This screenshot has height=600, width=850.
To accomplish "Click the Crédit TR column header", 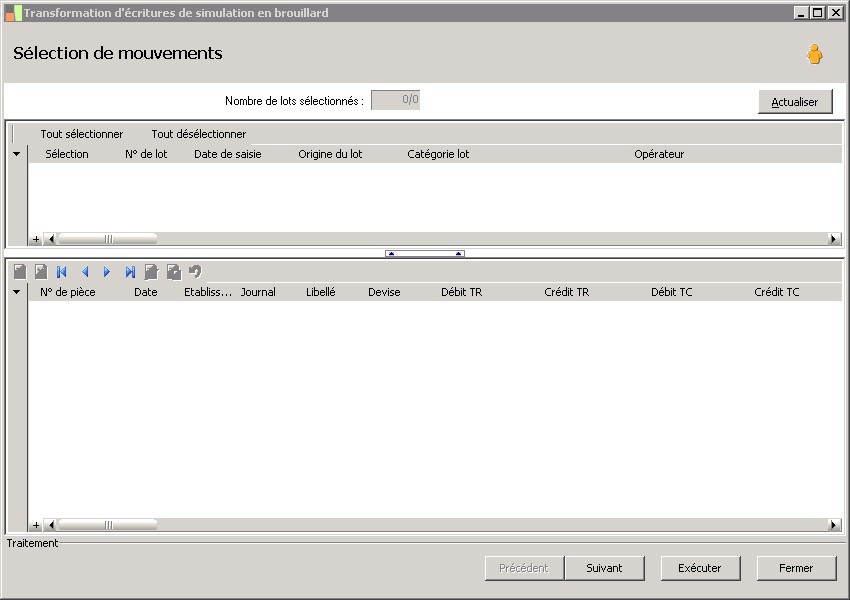I will (566, 292).
